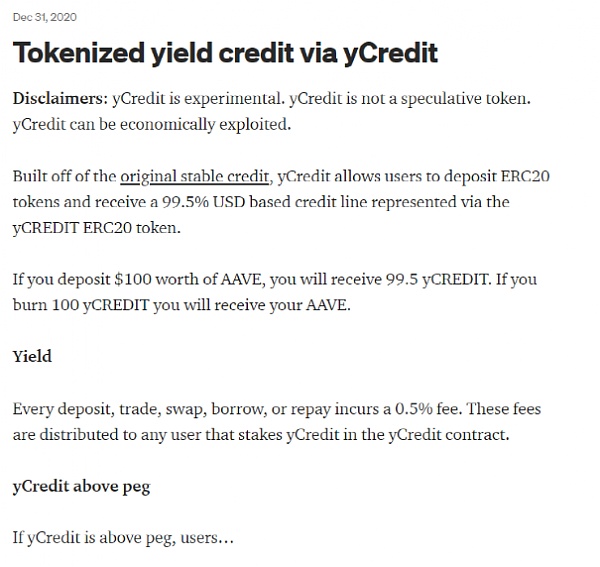Click the "Dec 31, 2020" publication date

(x=44, y=17)
